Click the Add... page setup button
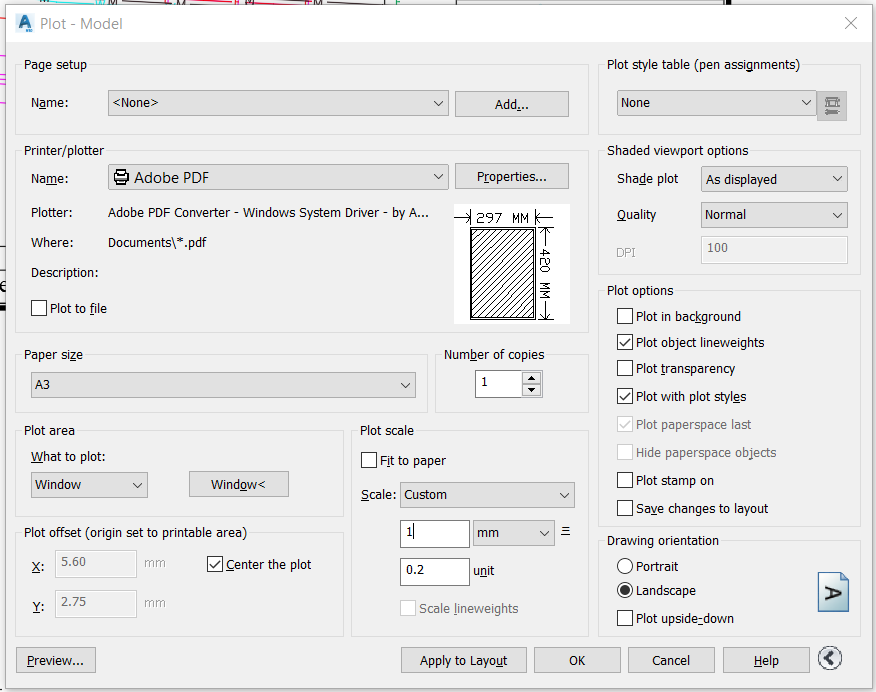The height and width of the screenshot is (692, 876). [512, 104]
